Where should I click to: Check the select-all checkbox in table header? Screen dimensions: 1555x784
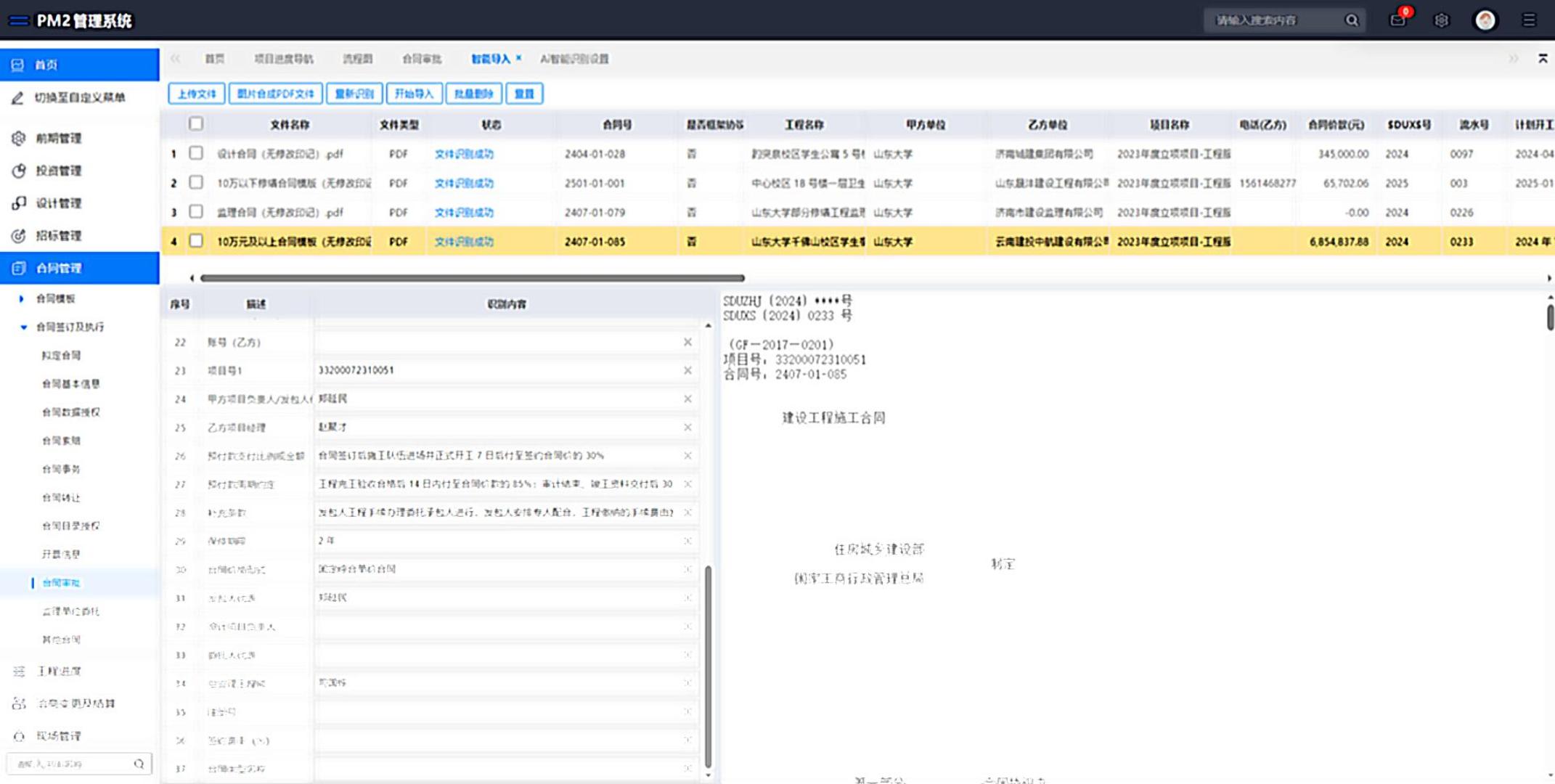[x=196, y=123]
